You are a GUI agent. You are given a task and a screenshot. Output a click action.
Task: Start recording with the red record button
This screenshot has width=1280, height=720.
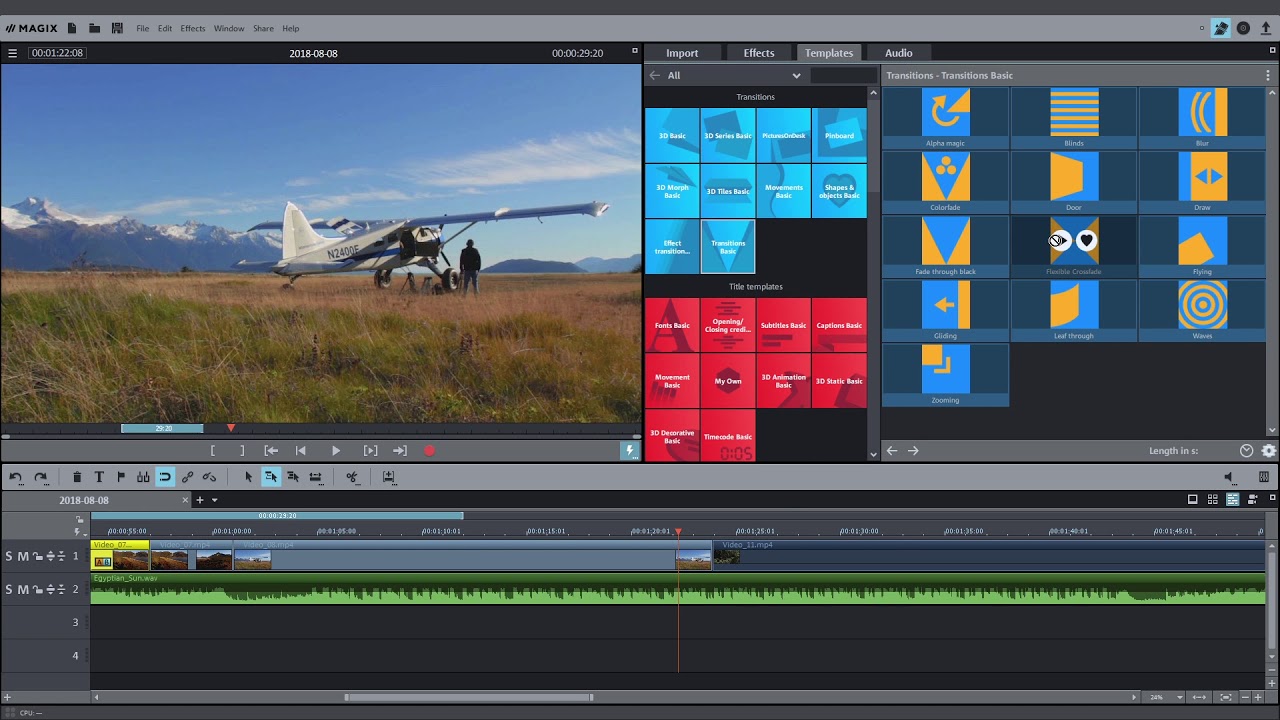pos(430,450)
